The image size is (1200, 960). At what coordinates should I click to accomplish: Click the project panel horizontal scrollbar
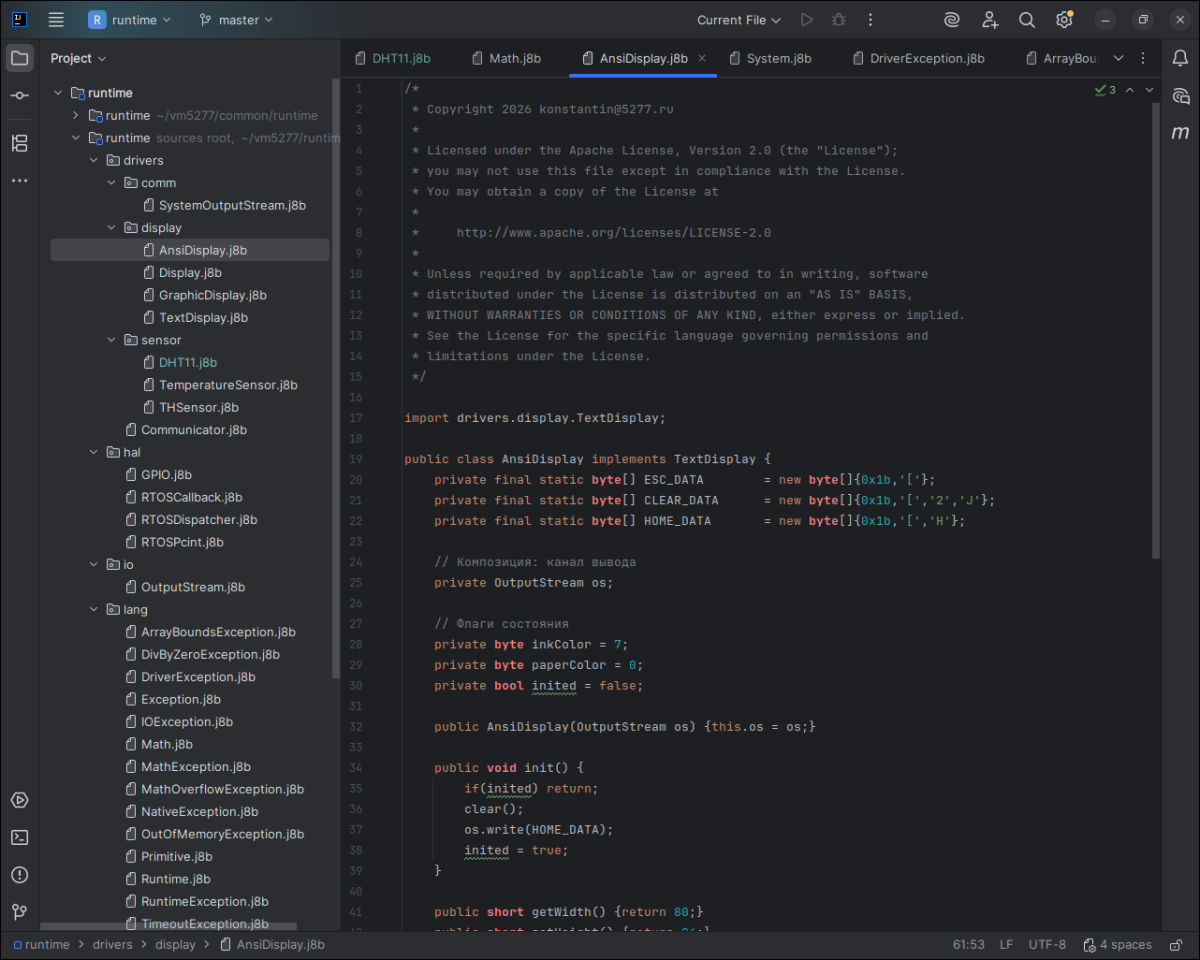tap(168, 927)
